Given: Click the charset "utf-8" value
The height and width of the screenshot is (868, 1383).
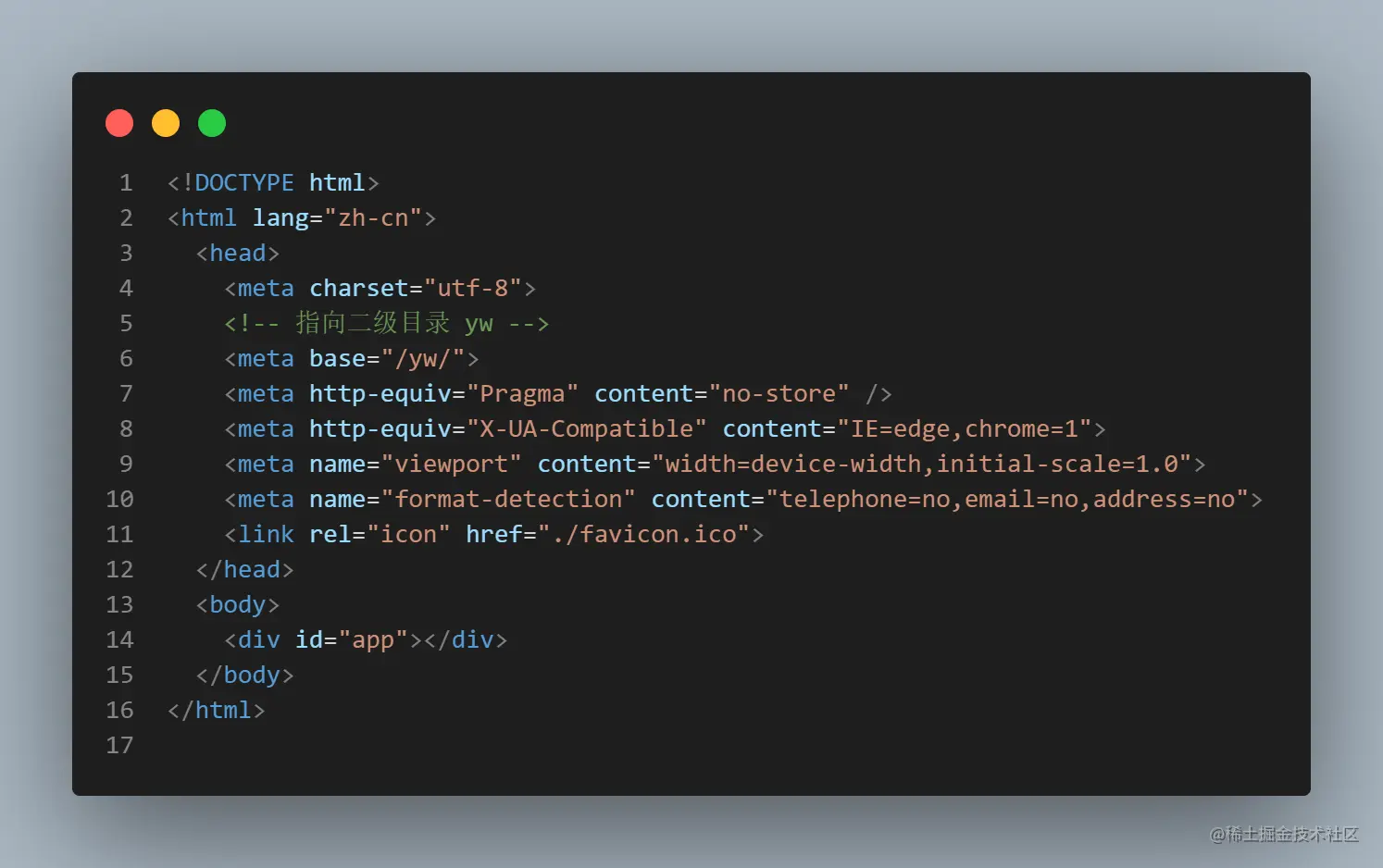Looking at the screenshot, I should point(472,289).
